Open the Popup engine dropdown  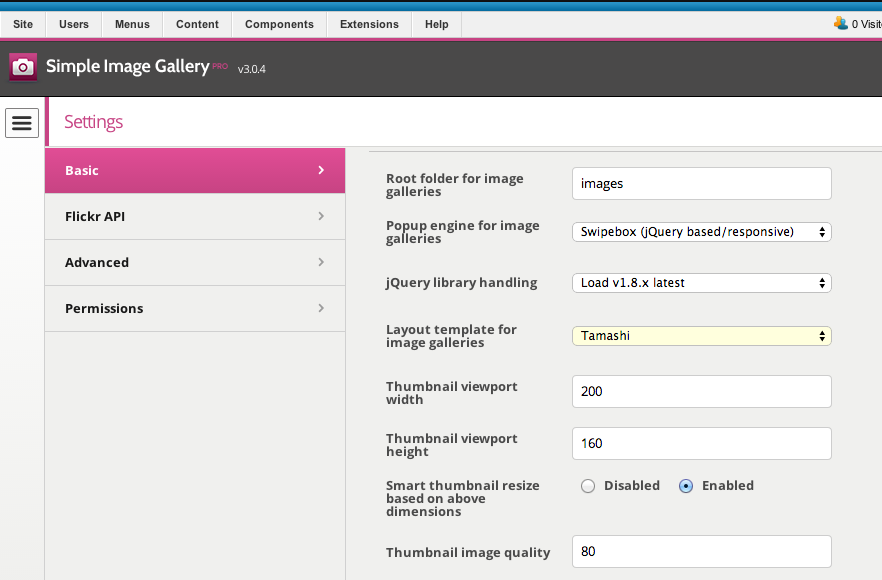[x=701, y=232]
